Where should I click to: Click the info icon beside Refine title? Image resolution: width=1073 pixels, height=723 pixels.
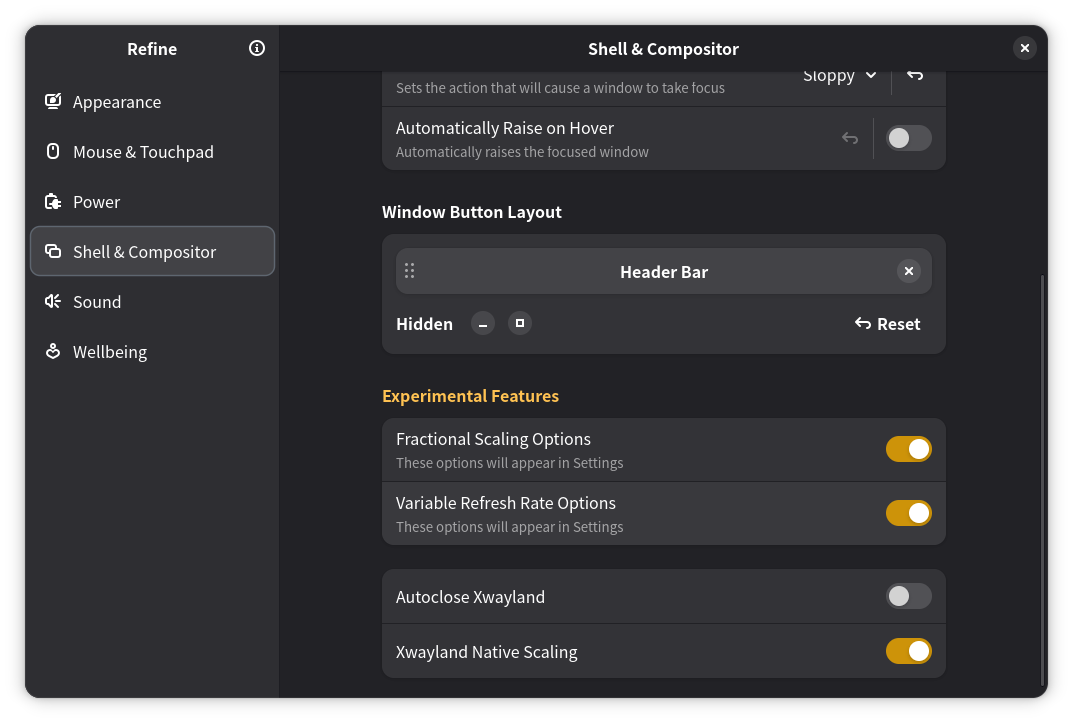tap(257, 48)
